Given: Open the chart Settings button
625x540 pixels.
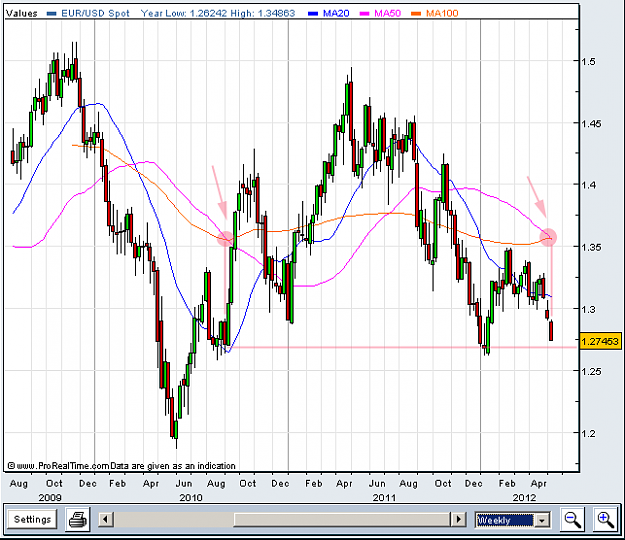Looking at the screenshot, I should 32,519.
